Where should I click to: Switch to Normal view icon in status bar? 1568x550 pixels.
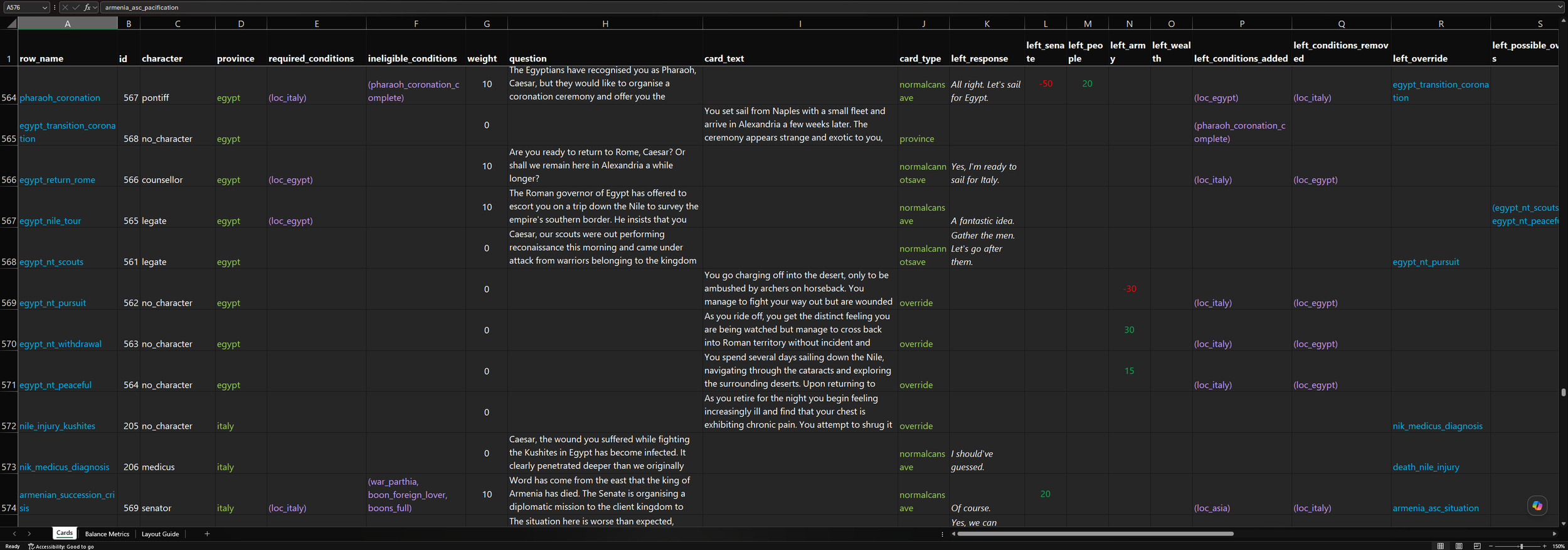pyautogui.click(x=1441, y=546)
